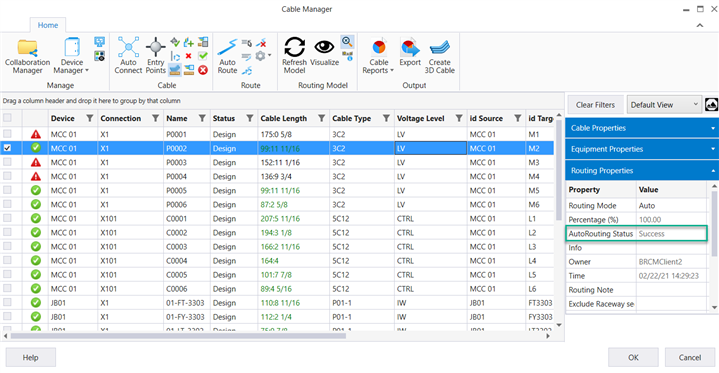Click the Visualize eye icon
This screenshot has width=719, height=373.
click(324, 52)
